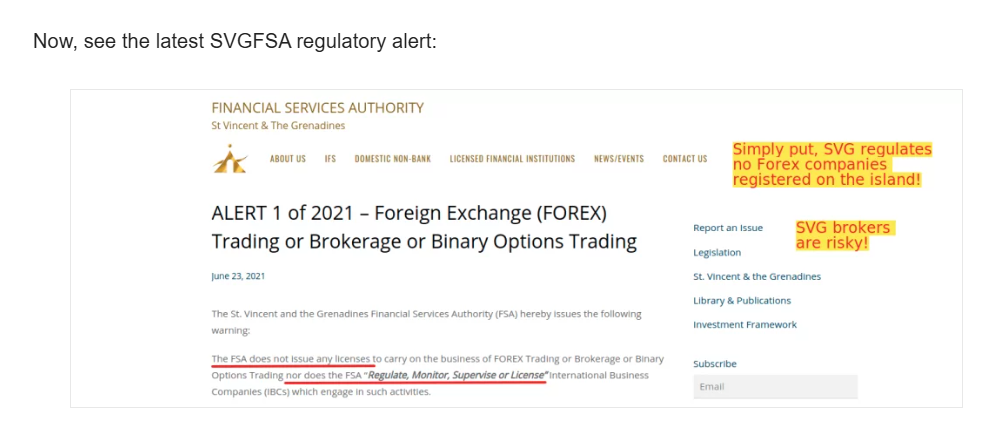Open the CONTACT US page
Viewport: 1003px width, 422px height.
tap(685, 159)
